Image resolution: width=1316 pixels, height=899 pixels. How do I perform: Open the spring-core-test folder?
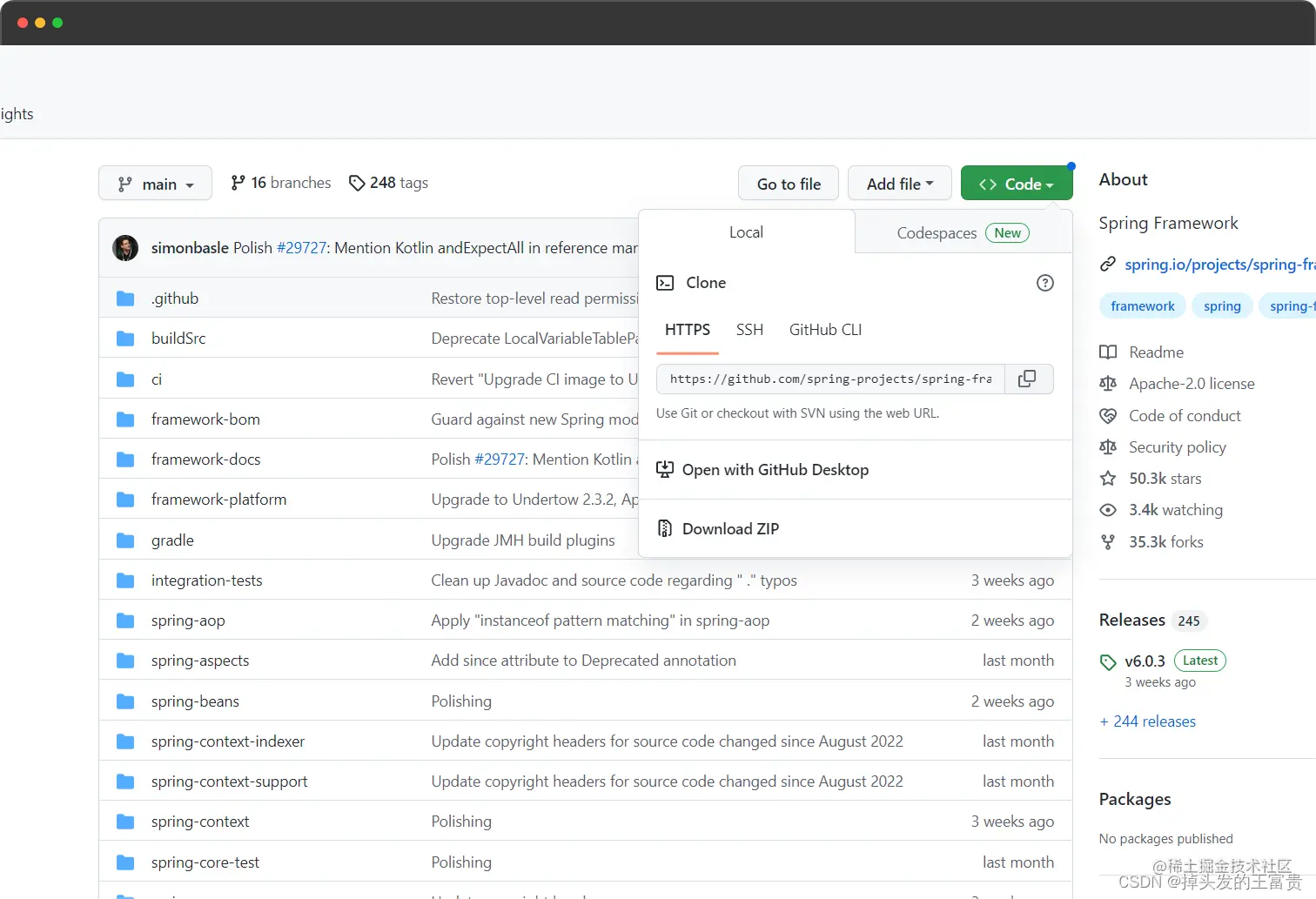coord(205,862)
